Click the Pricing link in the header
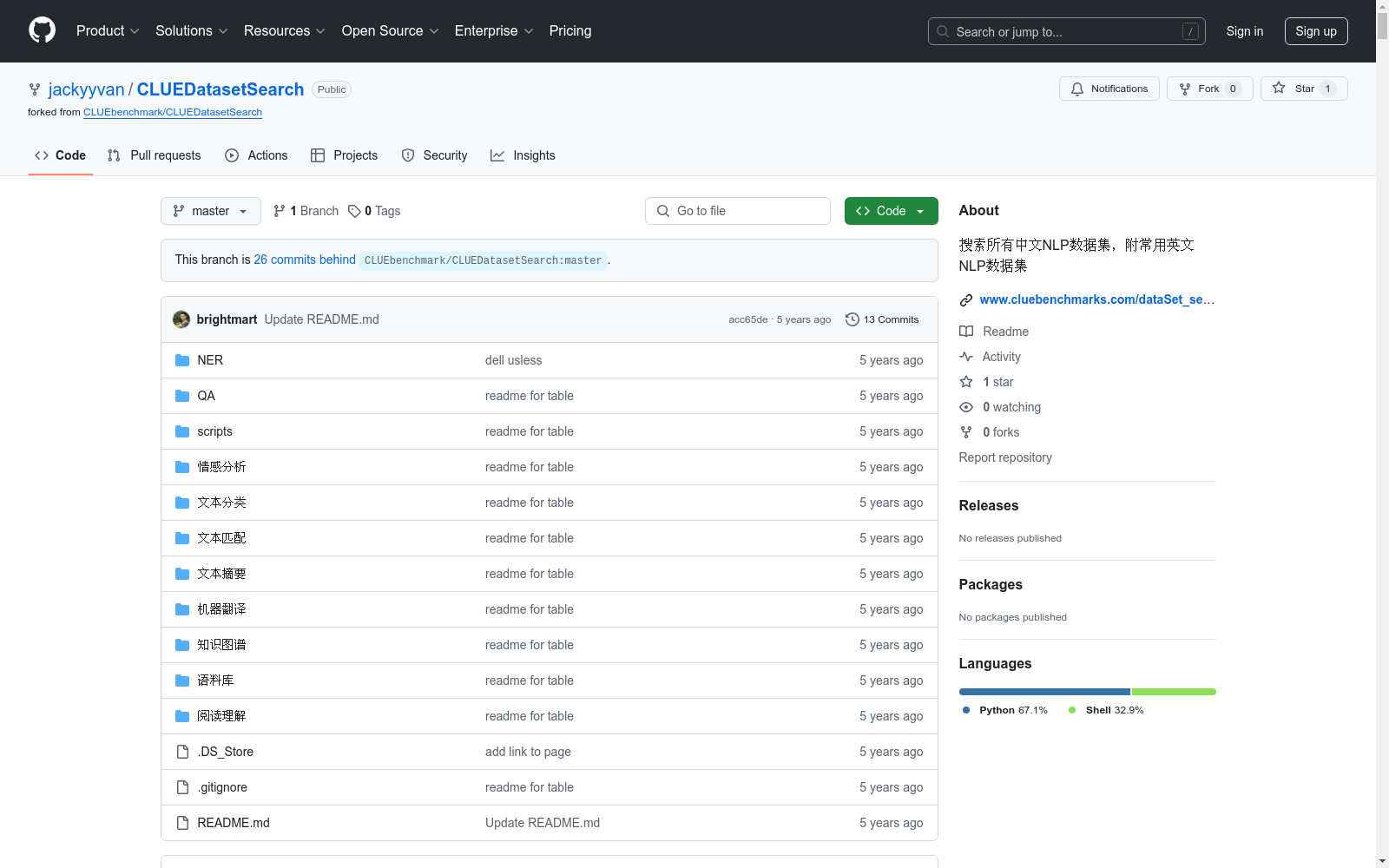 click(x=570, y=31)
